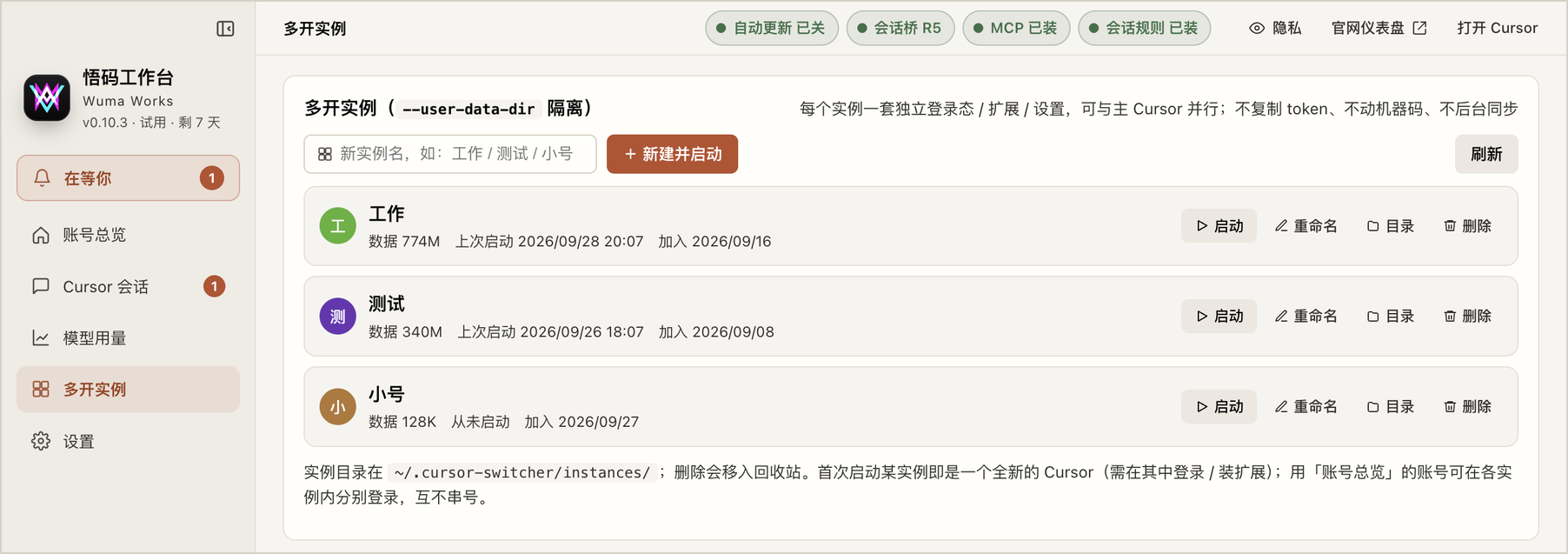The width and height of the screenshot is (1568, 554).
Task: Click the 数据 774M text
Action: tap(404, 242)
